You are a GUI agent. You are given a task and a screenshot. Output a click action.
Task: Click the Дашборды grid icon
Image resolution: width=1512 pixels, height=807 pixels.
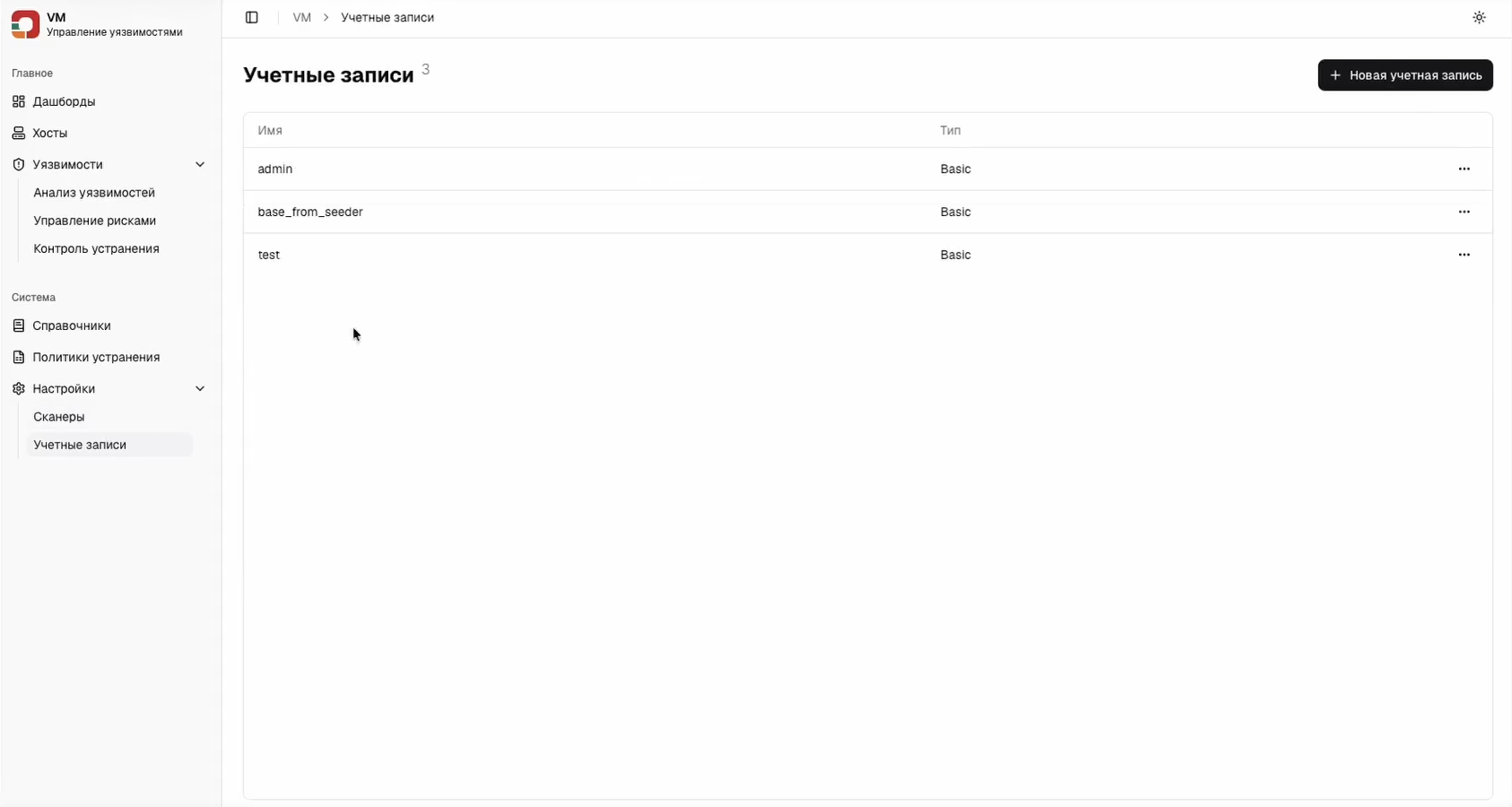click(19, 101)
